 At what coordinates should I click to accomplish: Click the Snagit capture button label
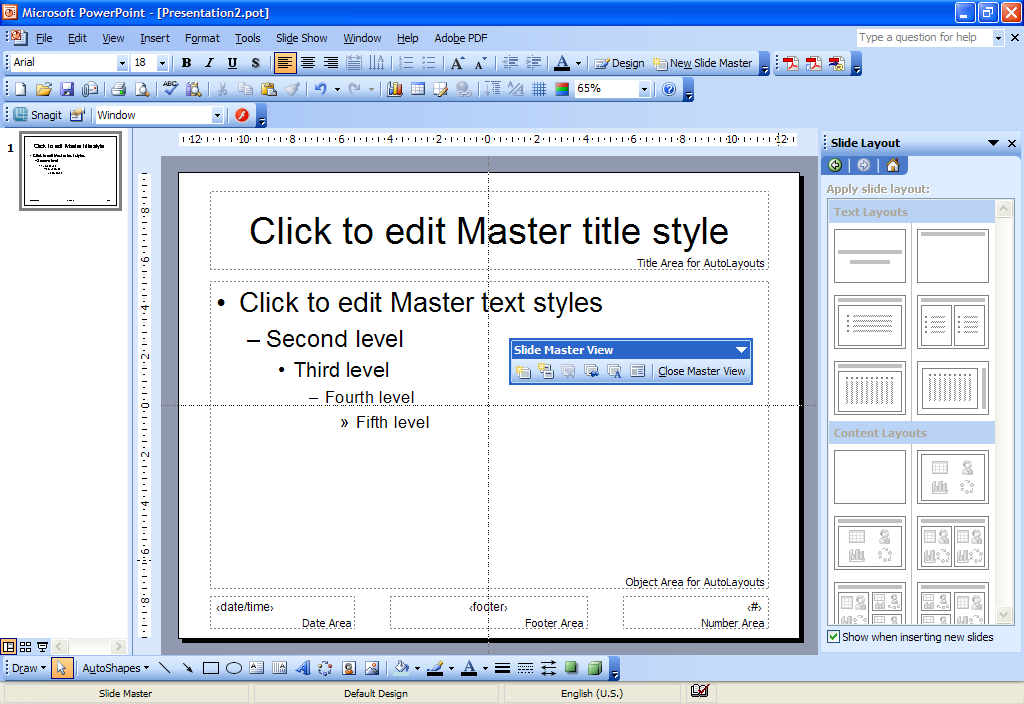pos(38,115)
